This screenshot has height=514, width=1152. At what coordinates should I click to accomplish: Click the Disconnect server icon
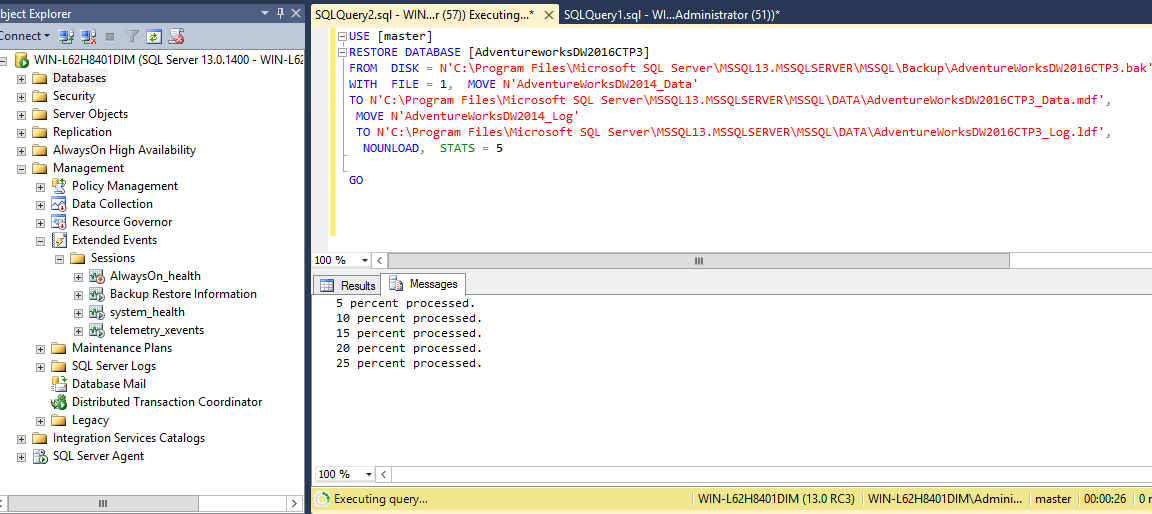tap(88, 35)
